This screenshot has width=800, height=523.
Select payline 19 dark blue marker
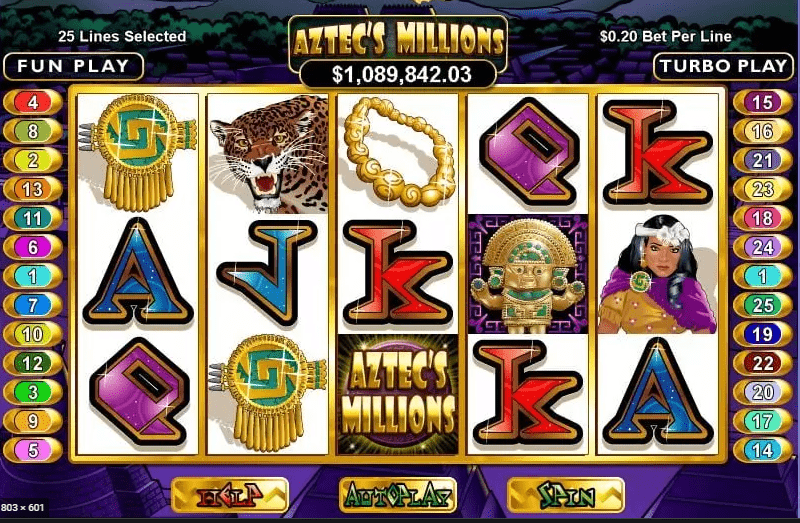(x=763, y=334)
